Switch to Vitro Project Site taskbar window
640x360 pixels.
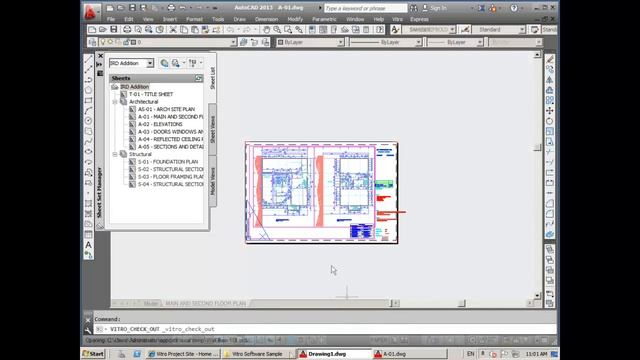pyautogui.click(x=184, y=354)
